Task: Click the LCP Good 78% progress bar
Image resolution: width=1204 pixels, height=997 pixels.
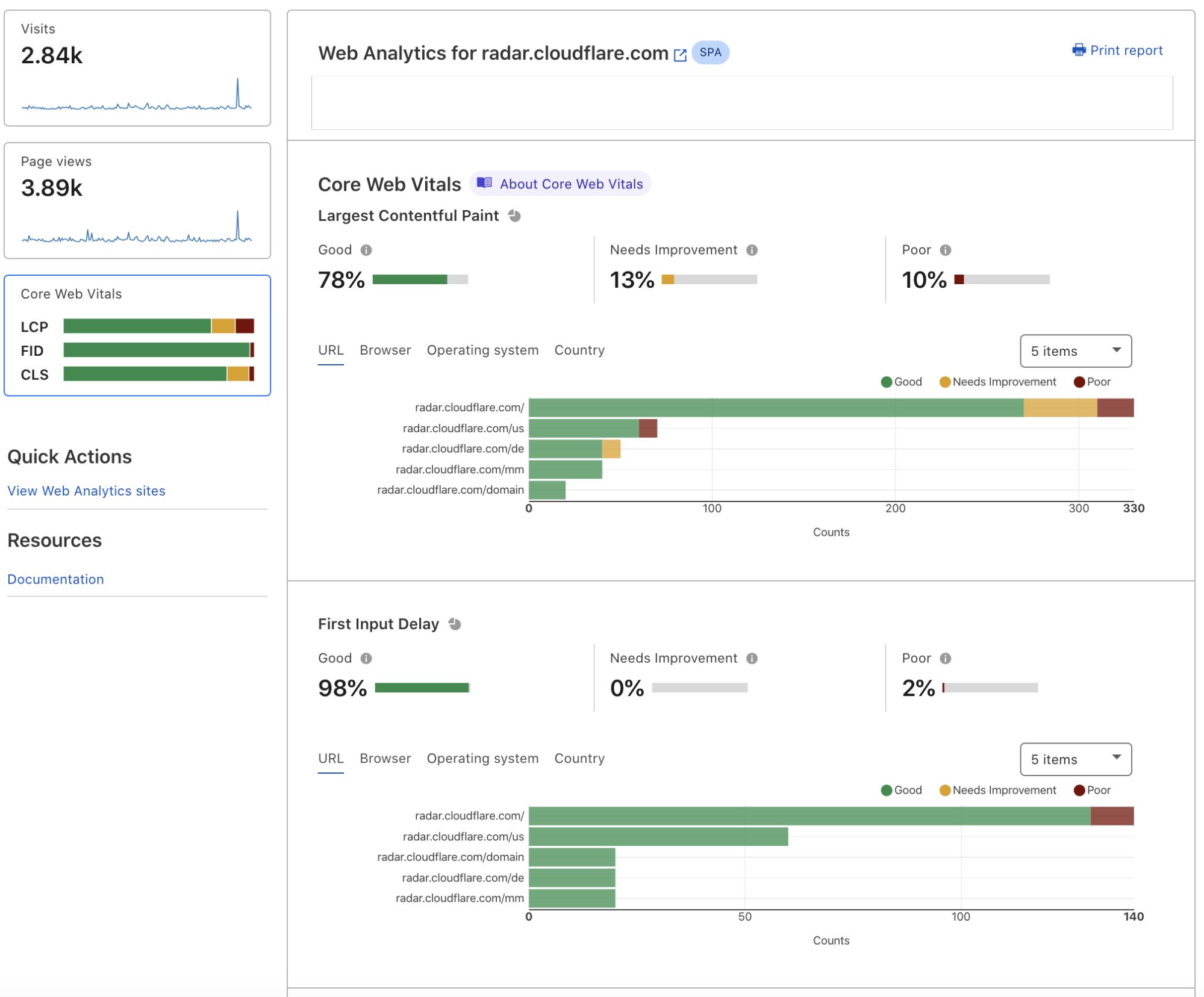Action: [420, 279]
